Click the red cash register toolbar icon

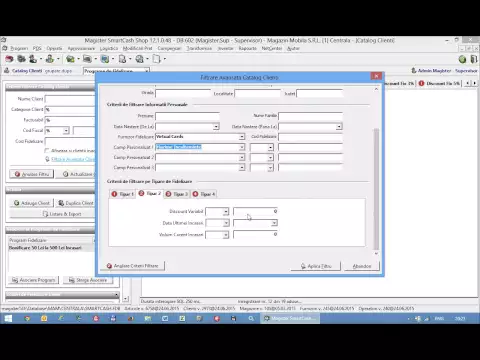tap(9, 59)
